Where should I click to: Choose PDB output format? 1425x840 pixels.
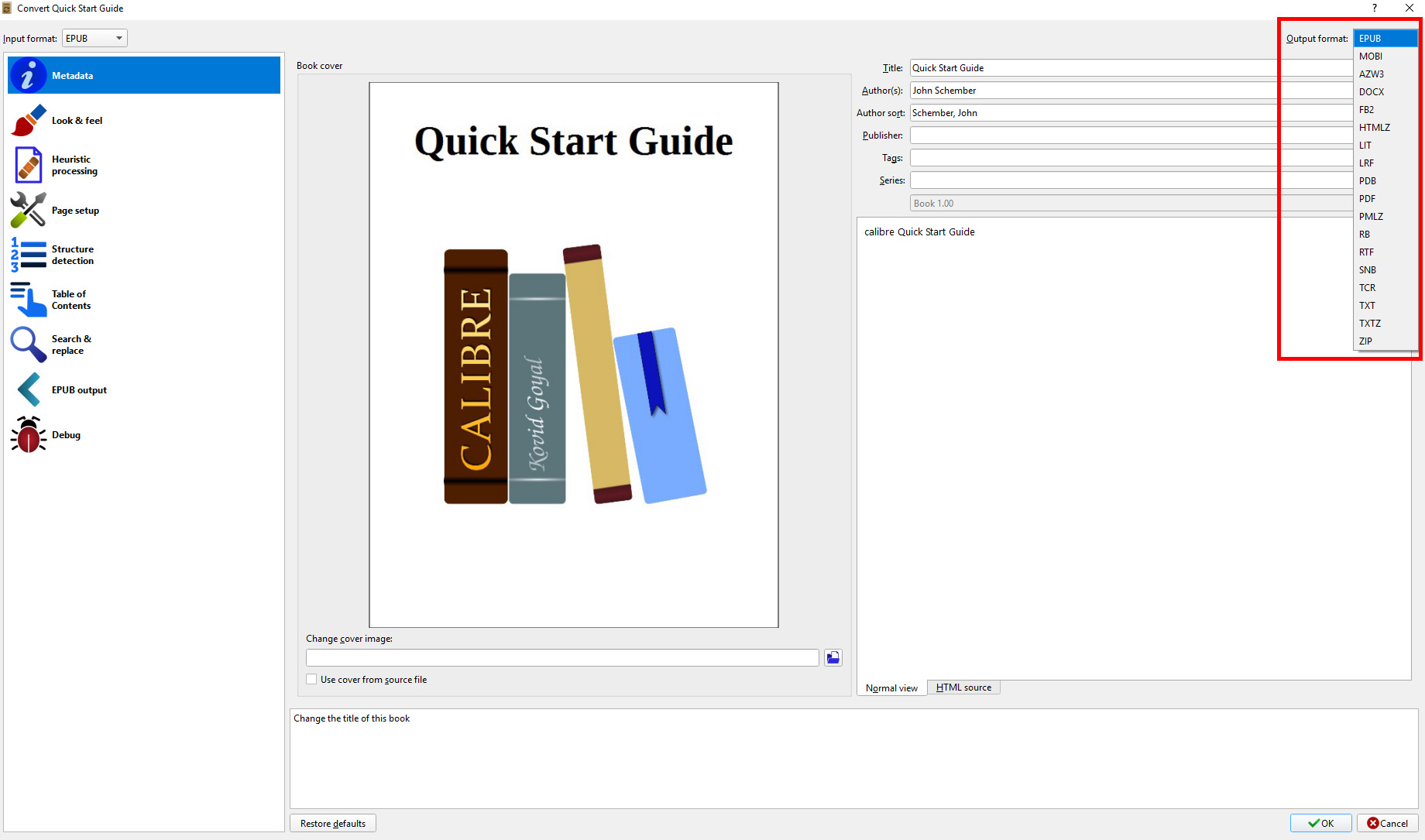[x=1386, y=180]
